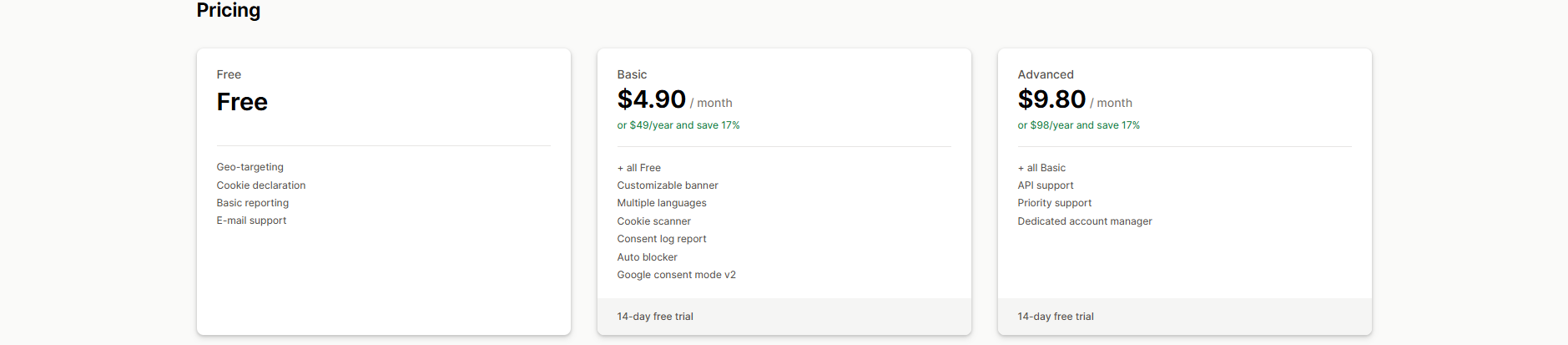Click the E-mail support feature line
1568x345 pixels.
(x=251, y=221)
